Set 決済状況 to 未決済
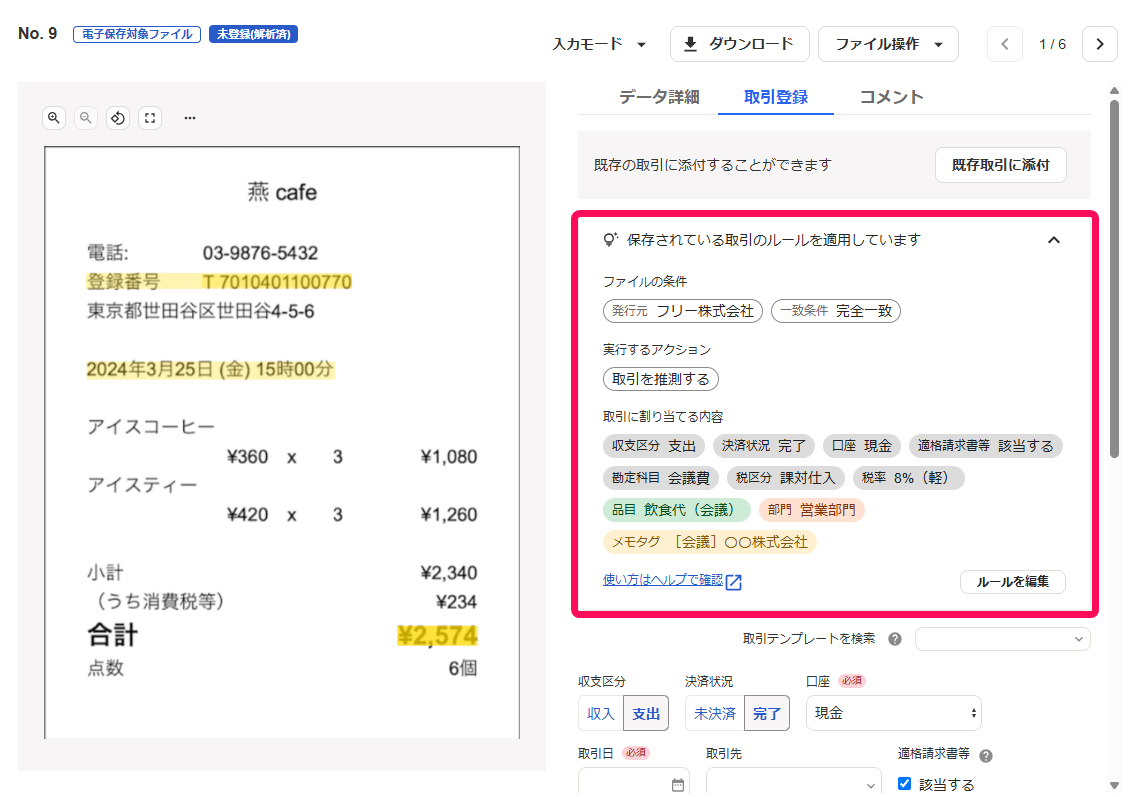 715,713
